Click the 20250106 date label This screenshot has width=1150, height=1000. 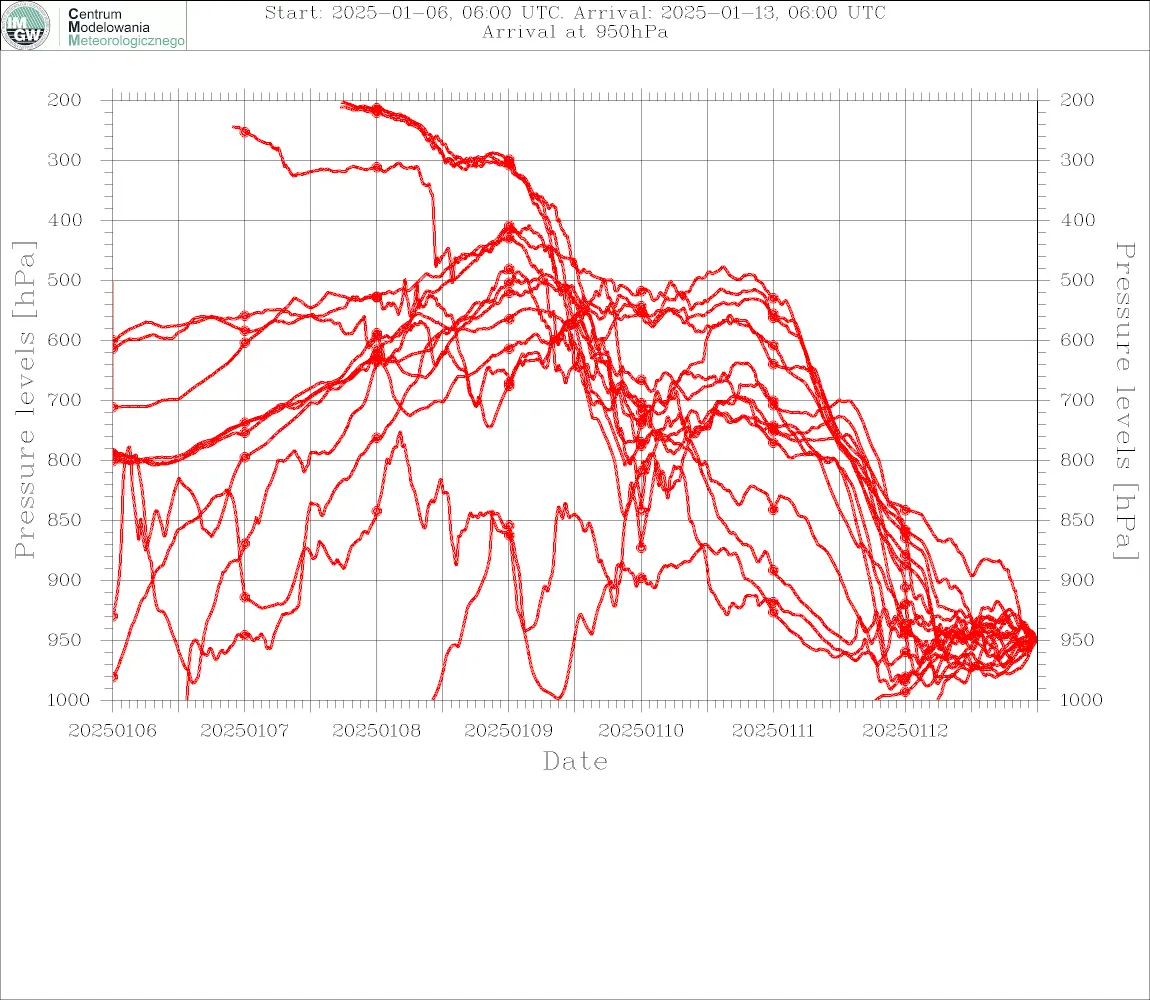pos(112,731)
